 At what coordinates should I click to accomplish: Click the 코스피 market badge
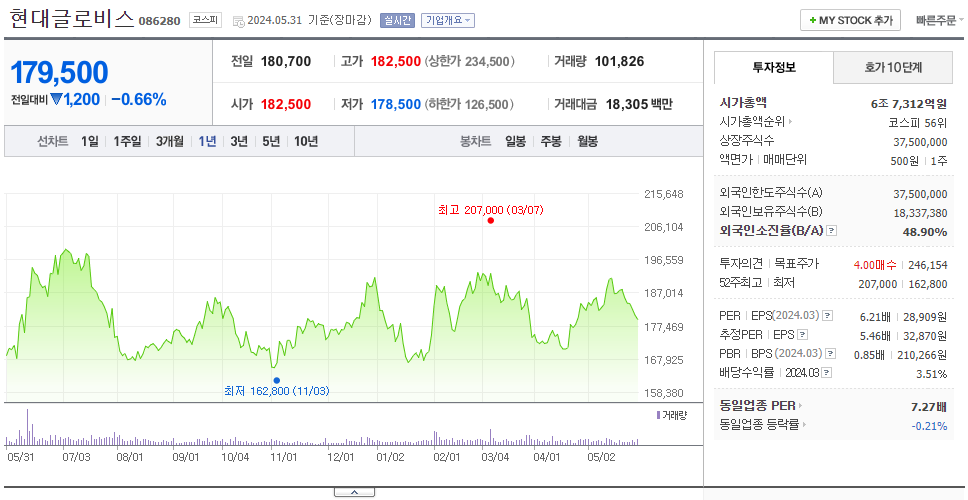[205, 20]
